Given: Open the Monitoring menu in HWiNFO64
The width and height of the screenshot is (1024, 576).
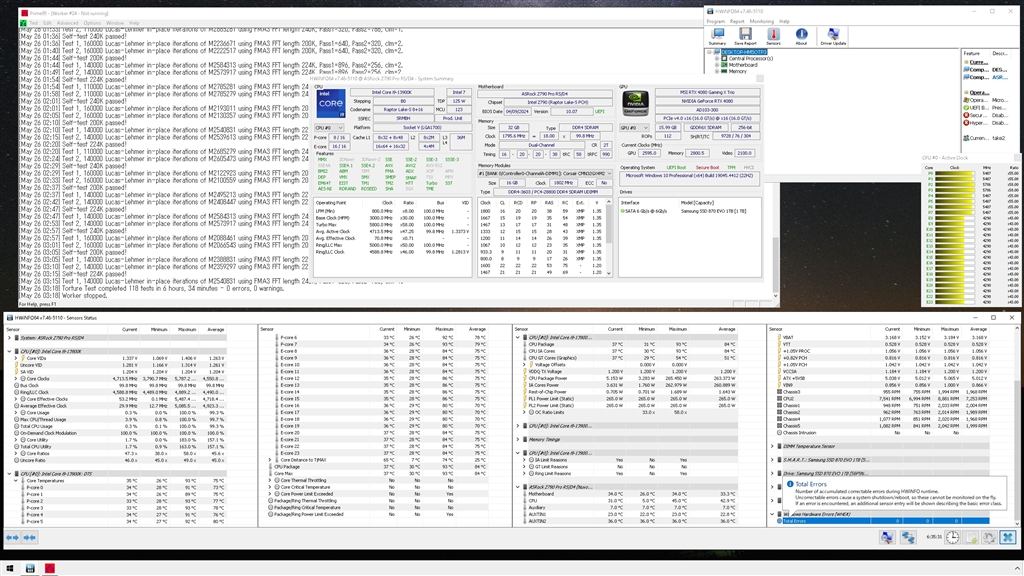Looking at the screenshot, I should coord(761,22).
